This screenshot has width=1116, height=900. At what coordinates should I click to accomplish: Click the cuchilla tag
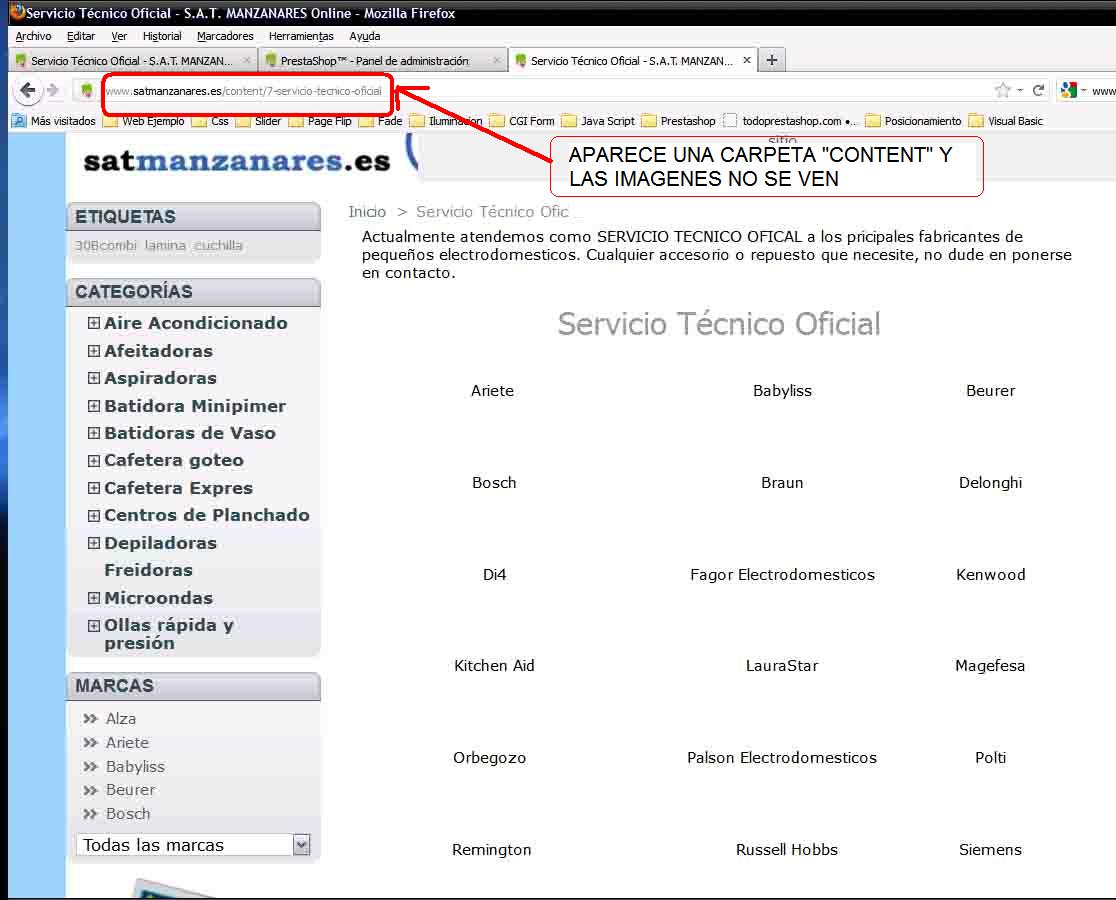click(218, 245)
